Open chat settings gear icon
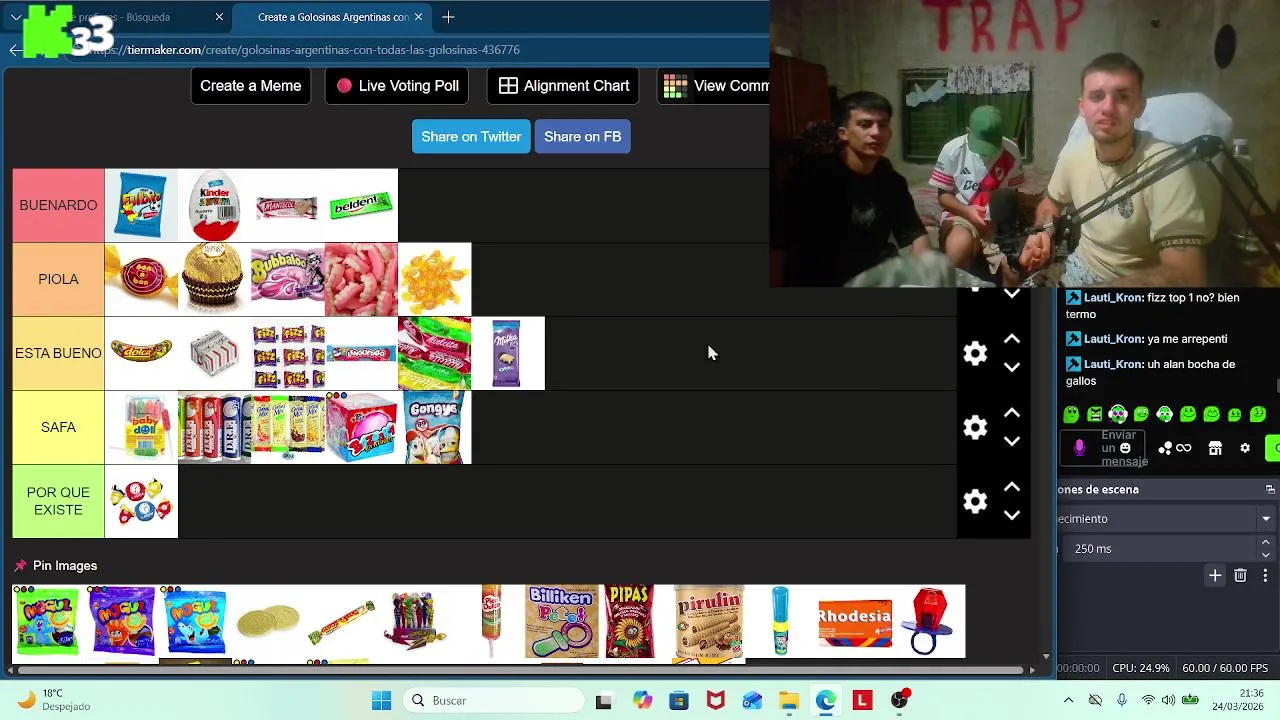Screen dimensions: 1280x720 coord(1245,448)
